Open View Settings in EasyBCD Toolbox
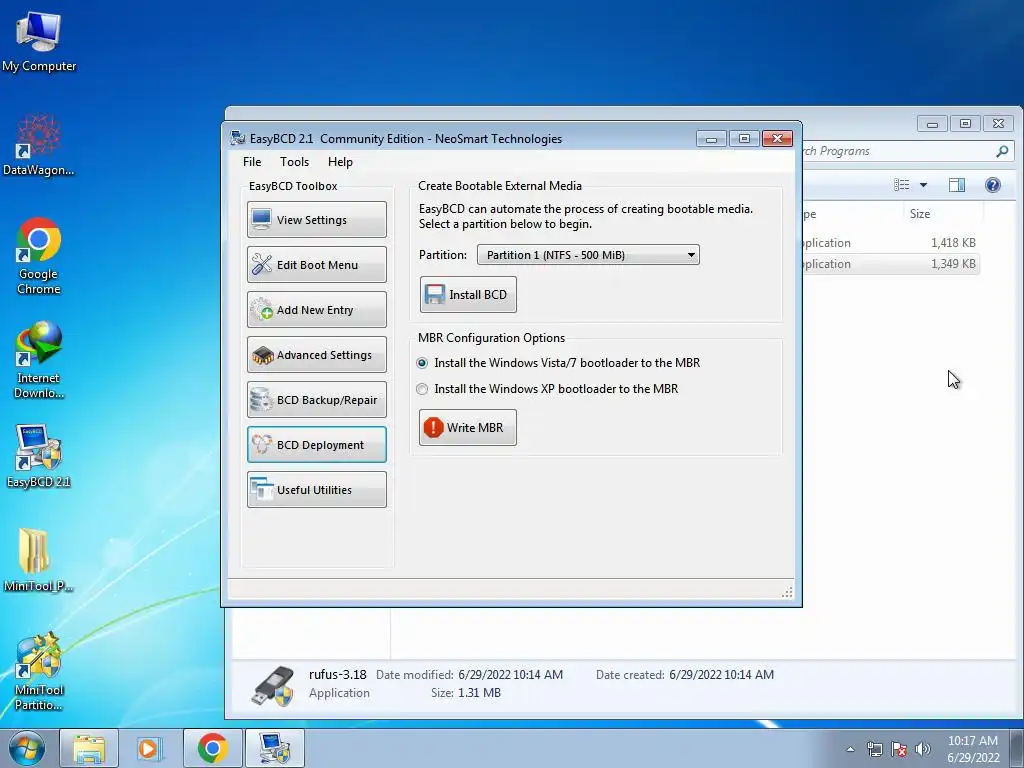 317,219
